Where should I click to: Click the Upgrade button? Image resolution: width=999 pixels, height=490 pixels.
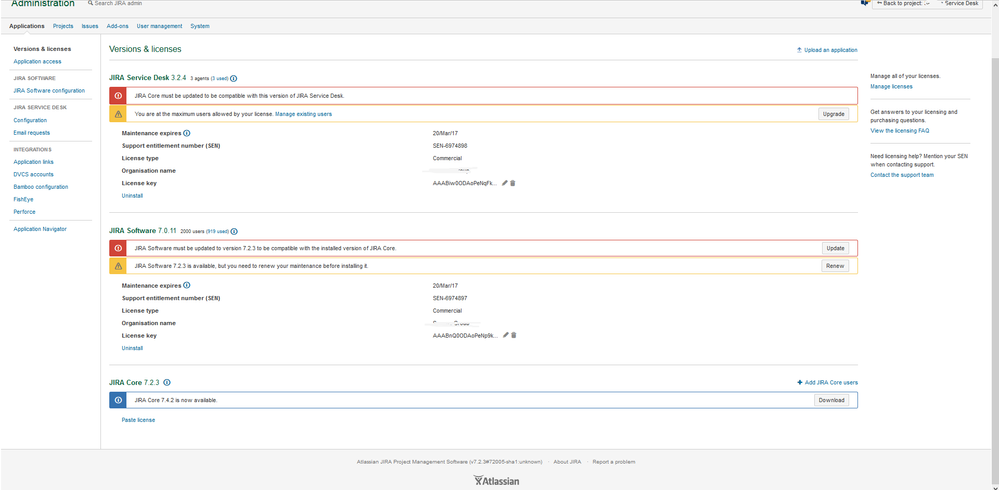click(x=833, y=114)
